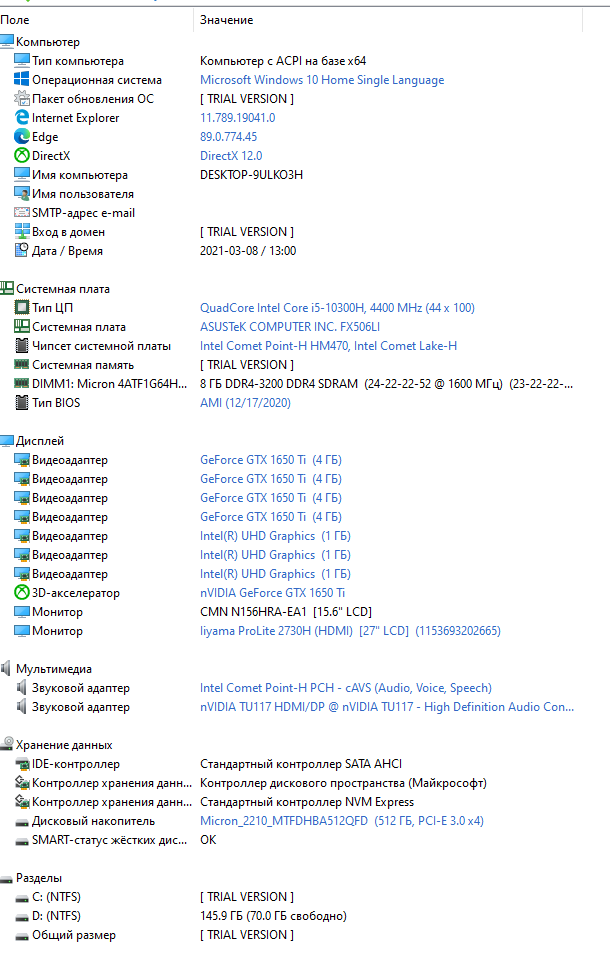This screenshot has height=957, width=610.
Task: Select the D: (NTFS) row label
Action: 56,915
